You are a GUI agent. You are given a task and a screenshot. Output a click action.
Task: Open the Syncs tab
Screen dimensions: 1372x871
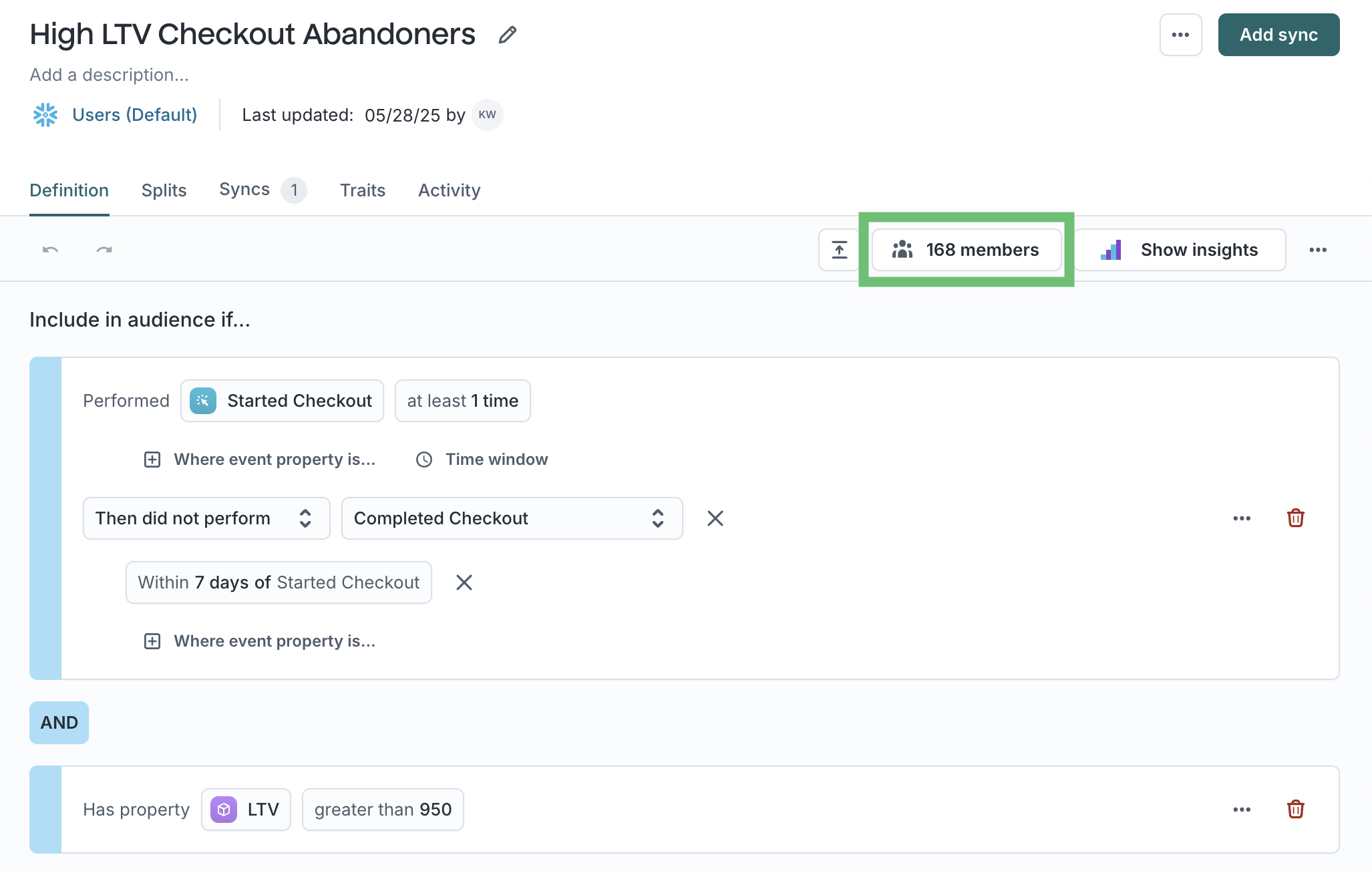tap(263, 190)
